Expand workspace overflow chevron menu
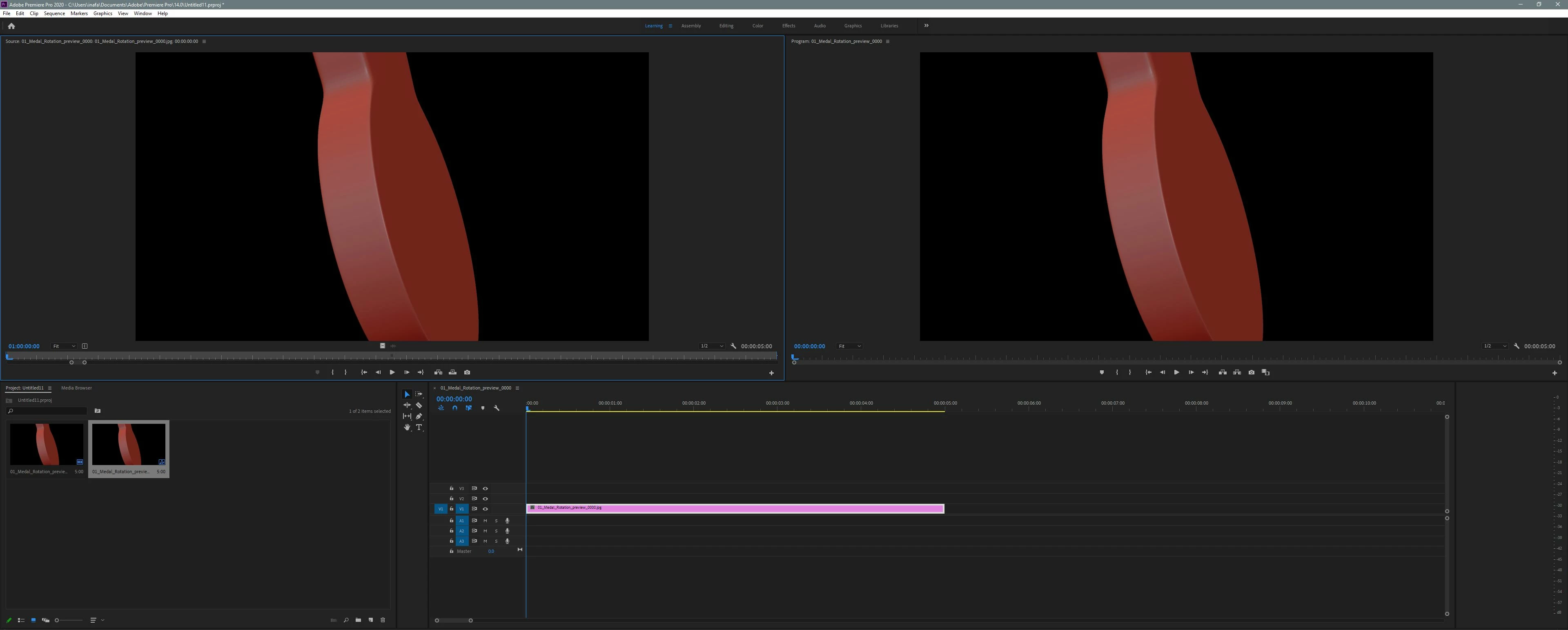Image resolution: width=1568 pixels, height=630 pixels. coord(927,26)
